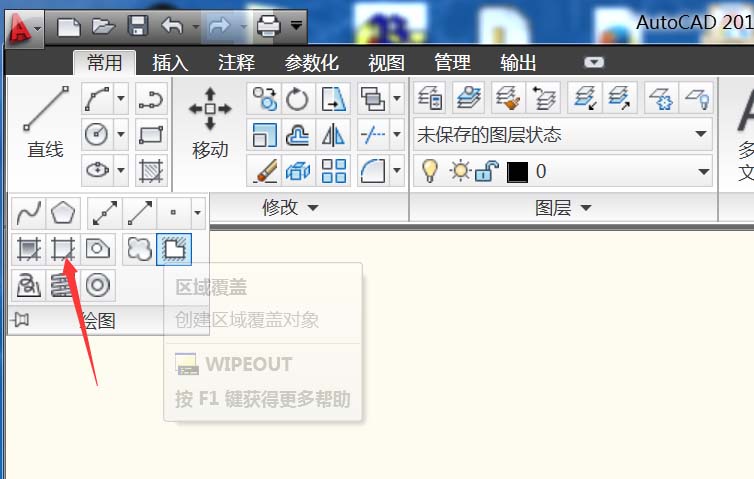
Task: Select the Polyline tool
Action: (x=151, y=98)
